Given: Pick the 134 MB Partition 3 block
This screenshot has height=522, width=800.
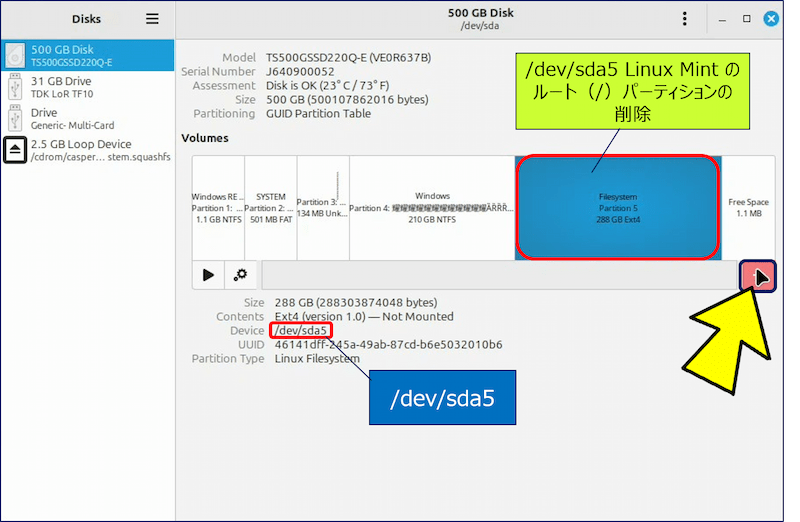Looking at the screenshot, I should (322, 207).
